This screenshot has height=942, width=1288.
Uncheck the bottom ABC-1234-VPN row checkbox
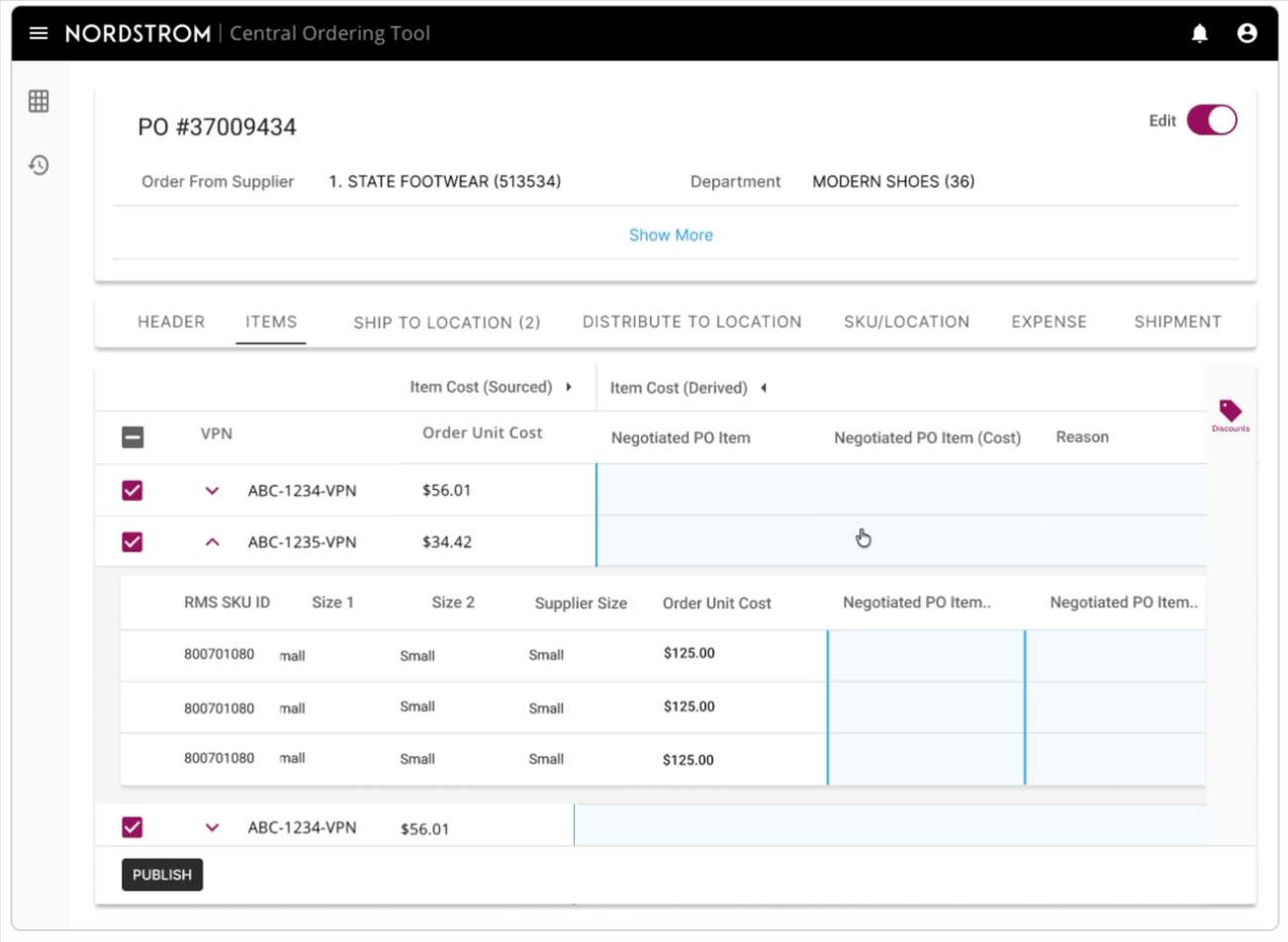click(133, 827)
